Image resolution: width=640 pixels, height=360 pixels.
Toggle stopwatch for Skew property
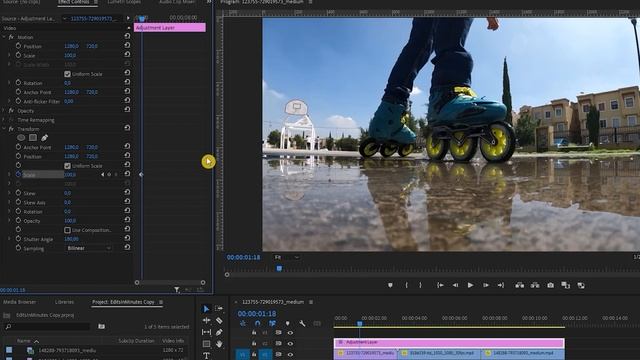pos(18,193)
